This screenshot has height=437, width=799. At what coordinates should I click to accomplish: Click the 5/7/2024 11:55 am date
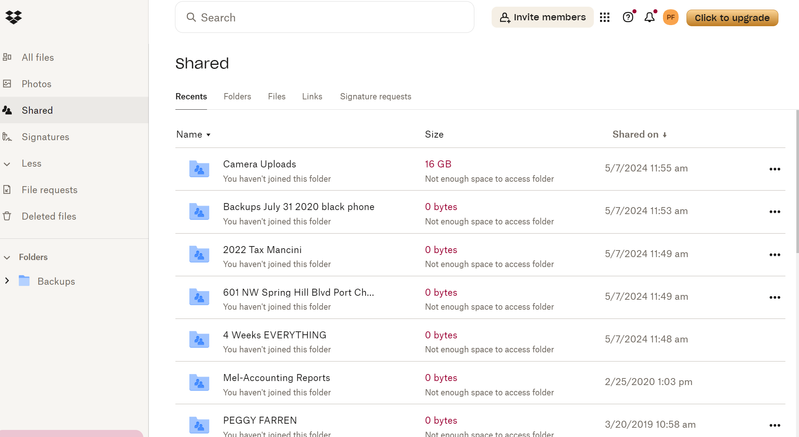coord(646,168)
